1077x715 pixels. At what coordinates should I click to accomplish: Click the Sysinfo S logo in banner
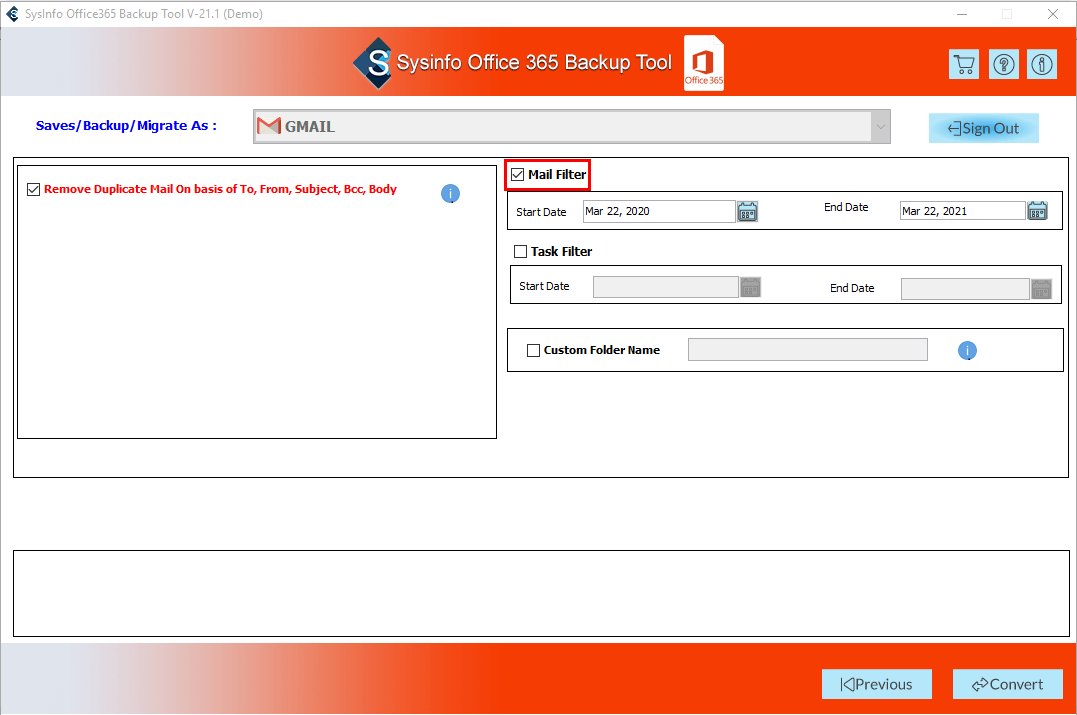pos(374,63)
